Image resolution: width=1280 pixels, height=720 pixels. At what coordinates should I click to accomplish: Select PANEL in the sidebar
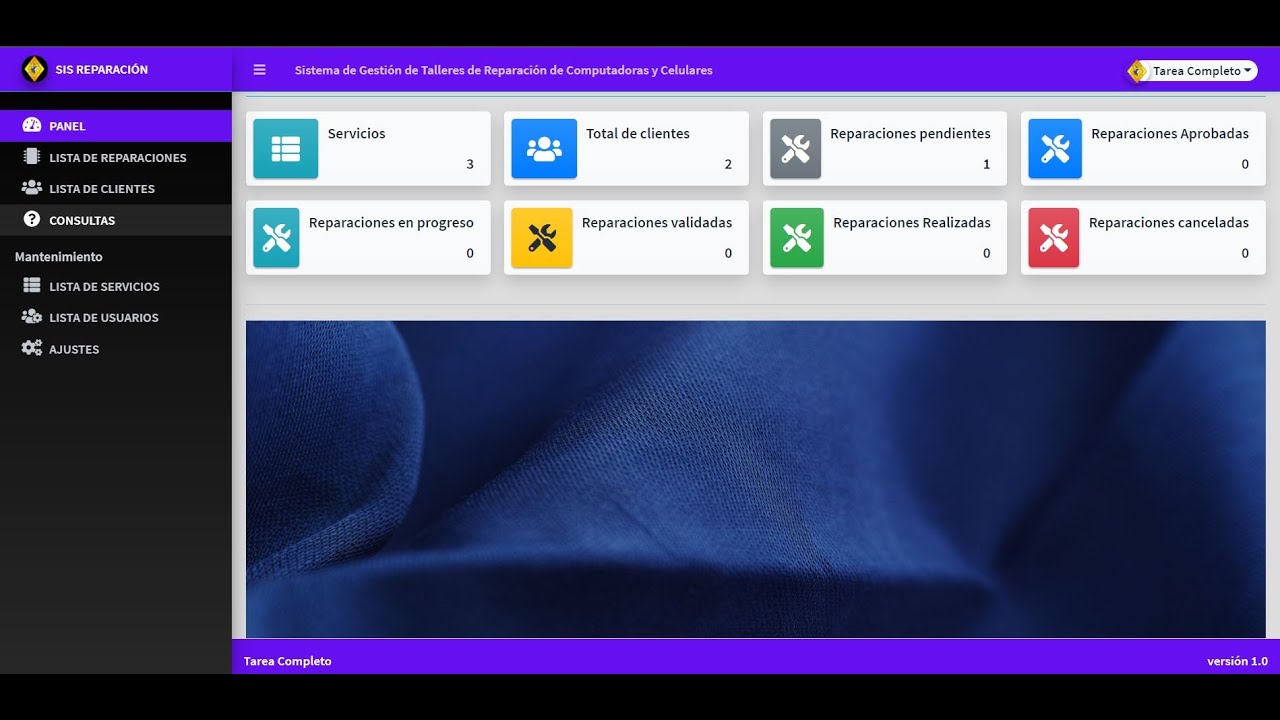click(116, 126)
